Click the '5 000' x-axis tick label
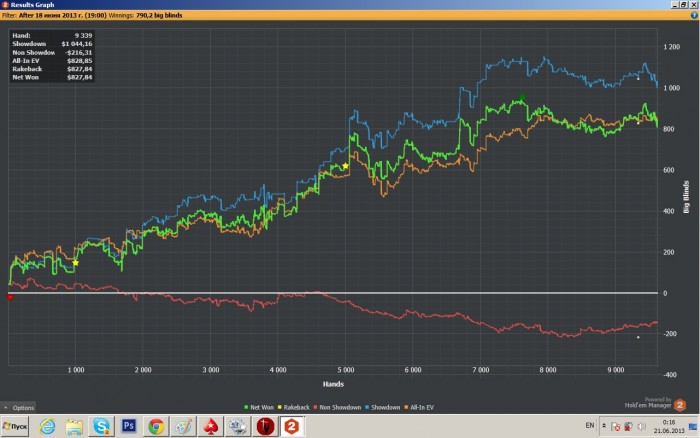This screenshot has height=438, width=700. coord(346,370)
